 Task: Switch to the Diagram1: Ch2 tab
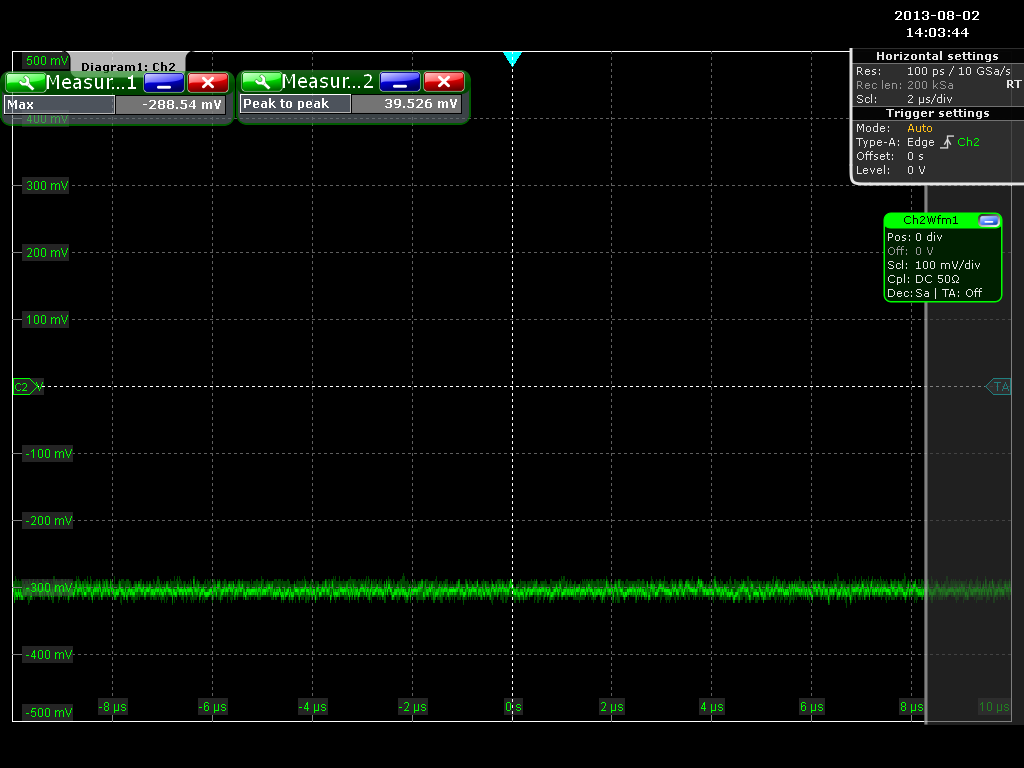point(128,66)
